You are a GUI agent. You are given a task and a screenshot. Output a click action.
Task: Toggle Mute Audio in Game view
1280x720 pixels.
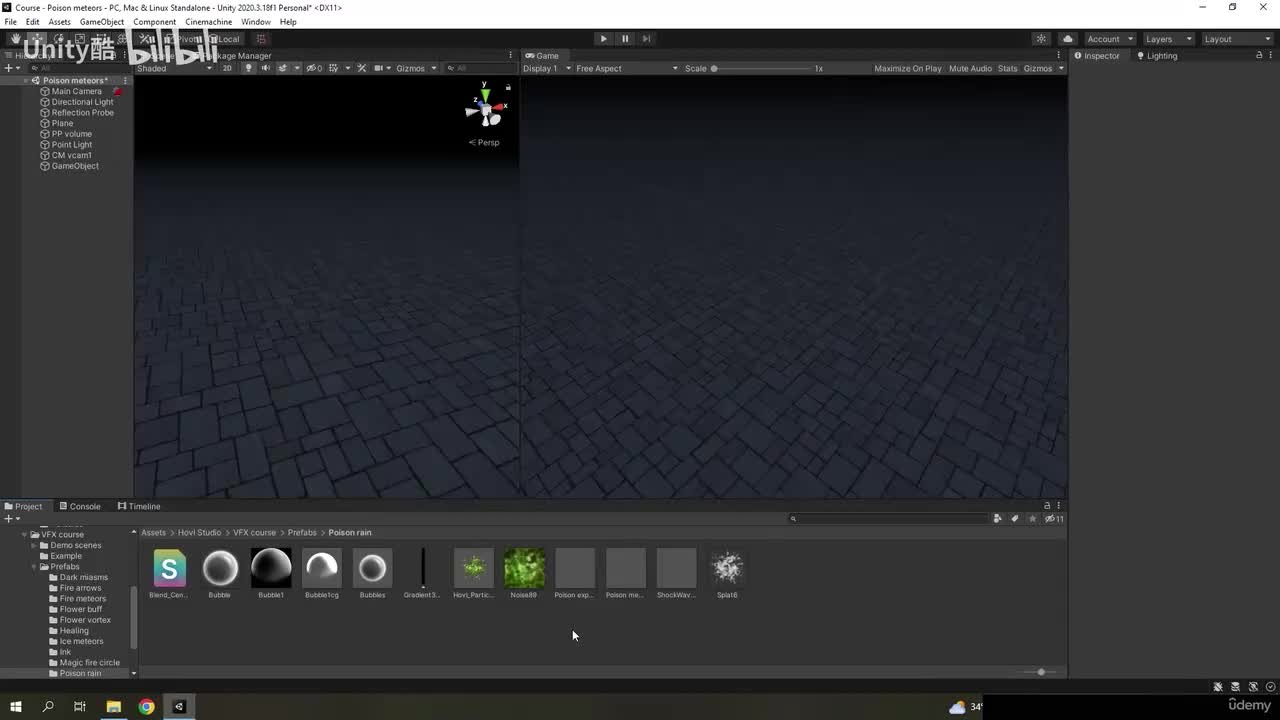pos(970,68)
